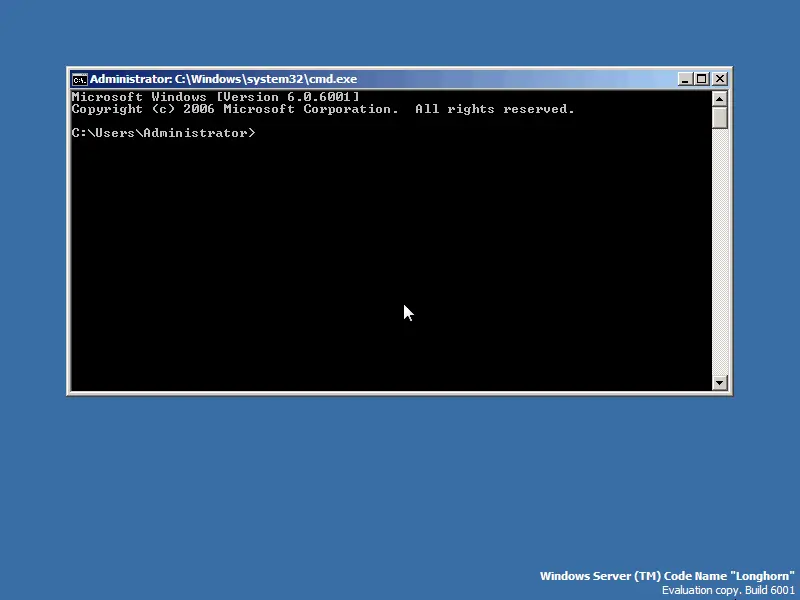Open the cmd.exe system menu icon
Screen dimensions: 800x600
79,79
